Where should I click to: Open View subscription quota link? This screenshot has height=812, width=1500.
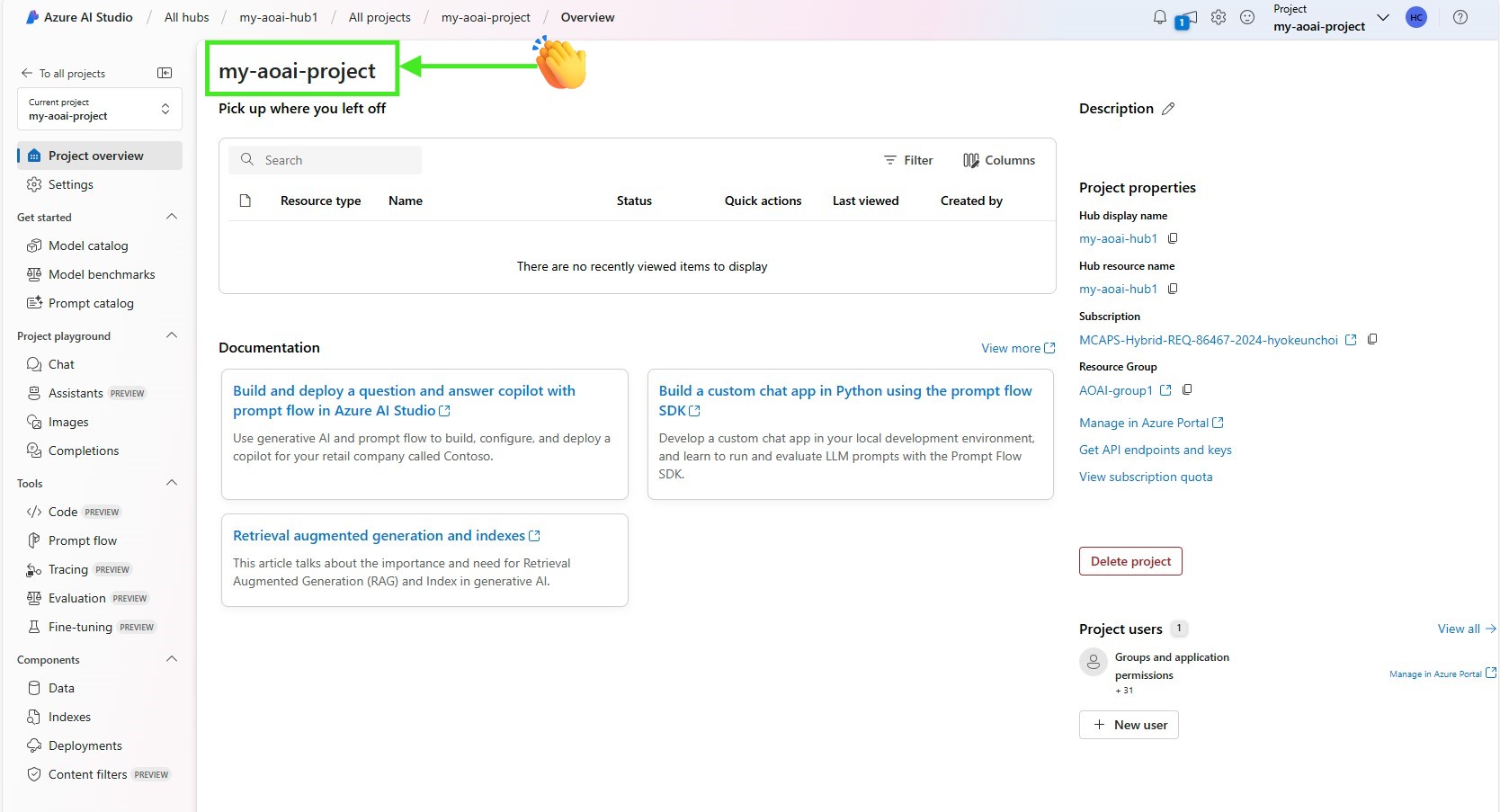point(1146,477)
